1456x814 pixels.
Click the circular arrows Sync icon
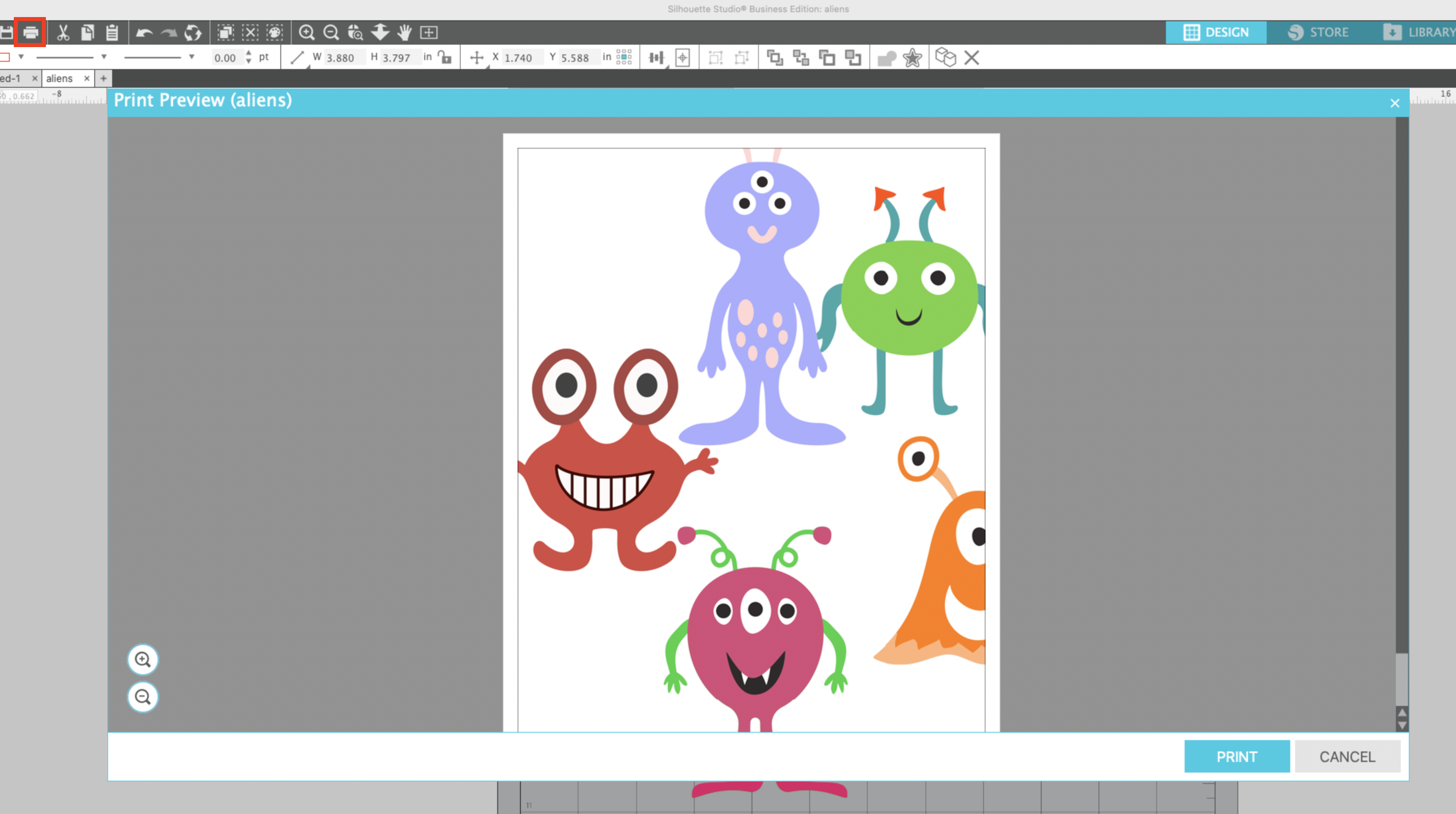coord(193,32)
